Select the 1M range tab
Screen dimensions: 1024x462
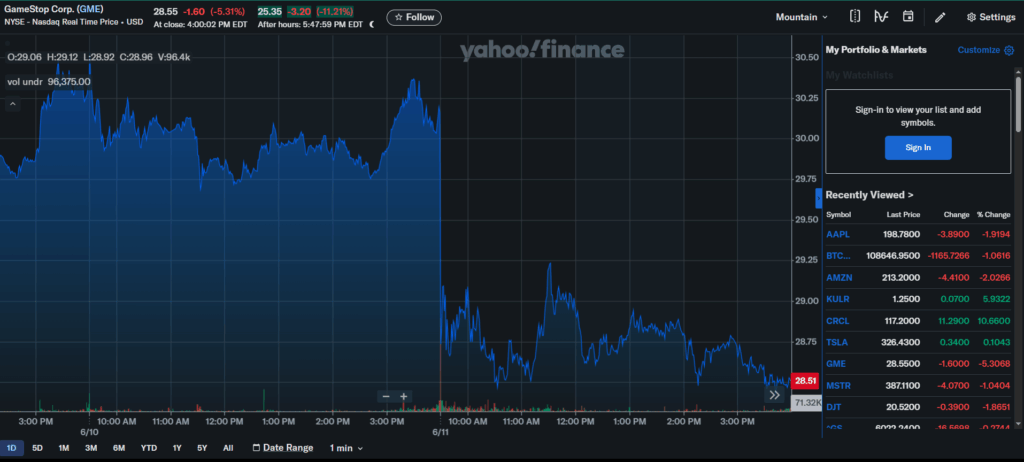pyautogui.click(x=63, y=448)
